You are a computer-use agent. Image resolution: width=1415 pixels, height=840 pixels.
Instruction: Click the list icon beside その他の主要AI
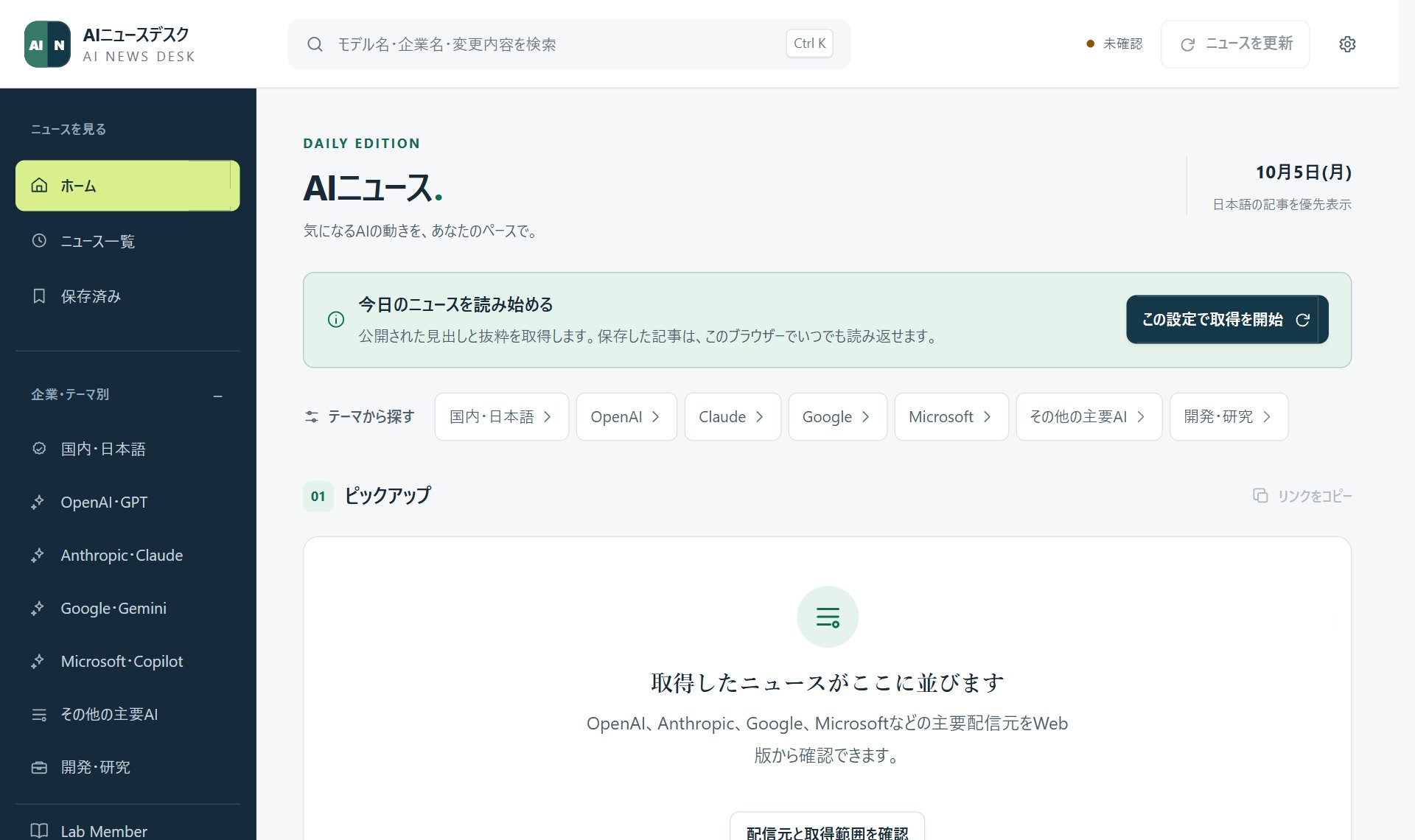(39, 714)
